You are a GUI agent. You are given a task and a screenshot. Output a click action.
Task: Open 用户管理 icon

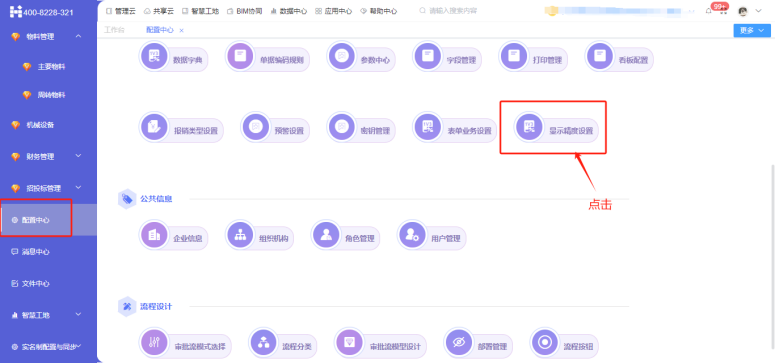tap(412, 234)
